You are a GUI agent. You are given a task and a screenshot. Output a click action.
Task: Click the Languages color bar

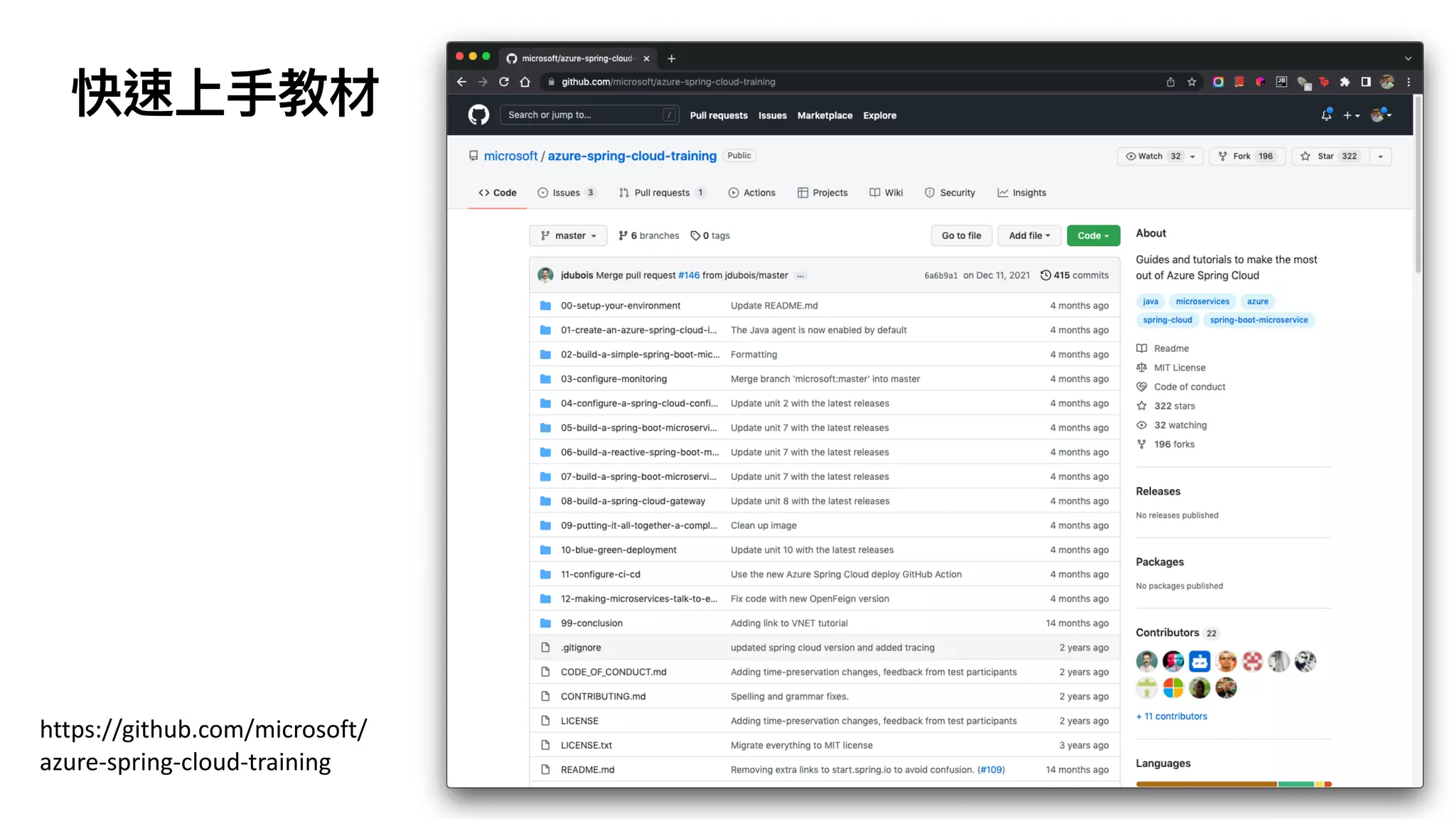[x=1233, y=783]
